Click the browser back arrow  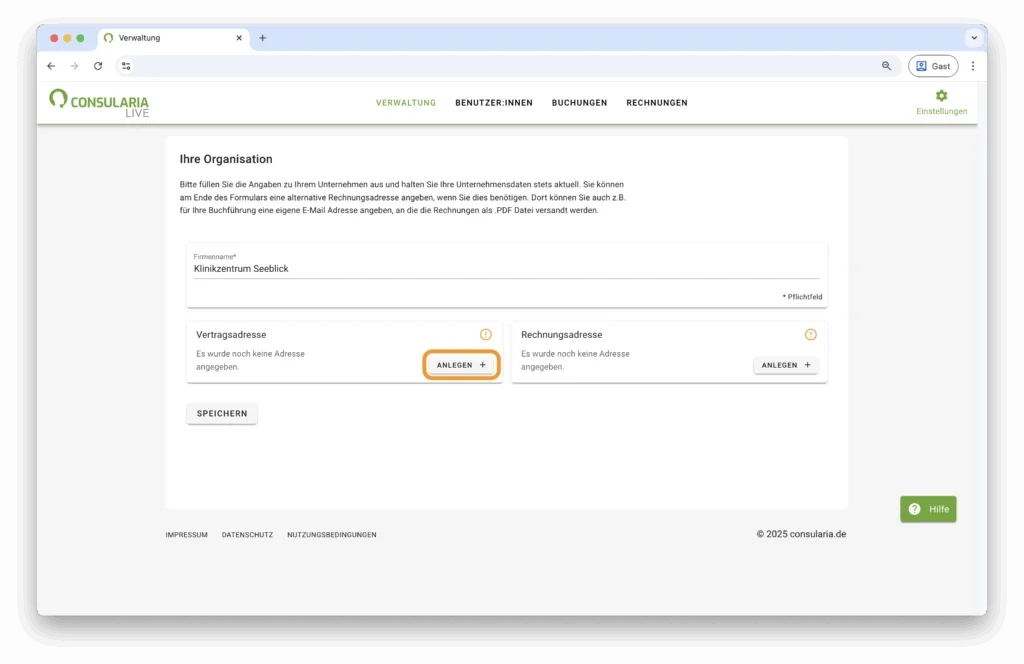click(x=51, y=66)
